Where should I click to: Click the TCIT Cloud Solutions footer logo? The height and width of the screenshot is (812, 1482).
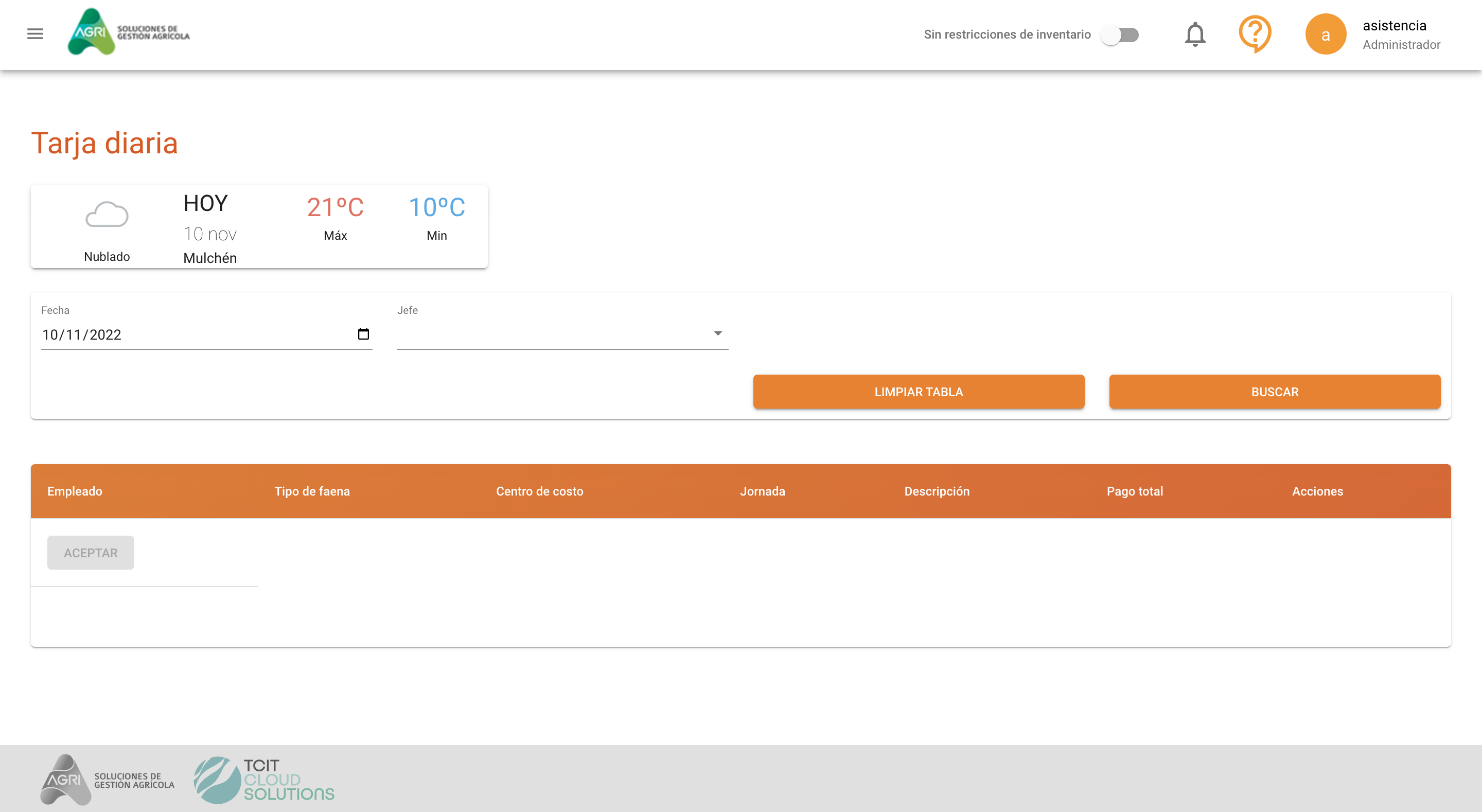click(264, 780)
